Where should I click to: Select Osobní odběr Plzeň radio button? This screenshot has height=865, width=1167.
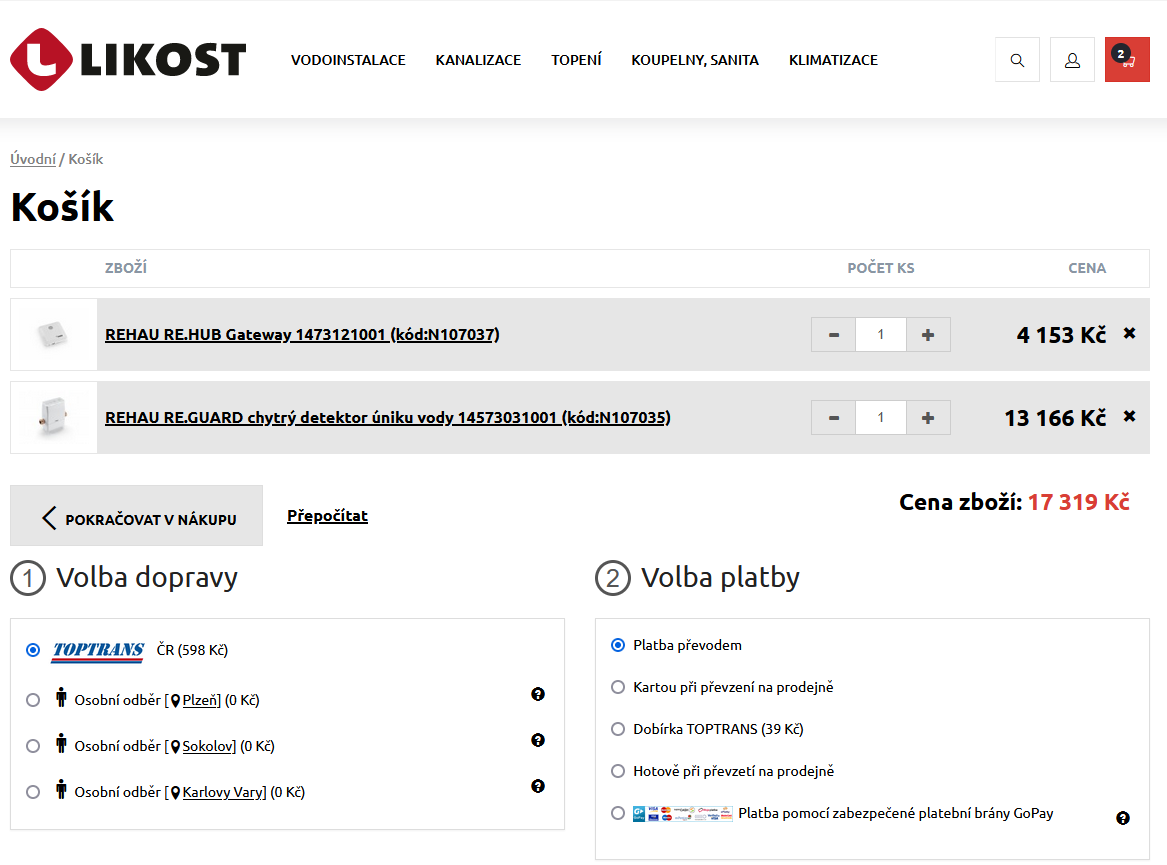33,700
